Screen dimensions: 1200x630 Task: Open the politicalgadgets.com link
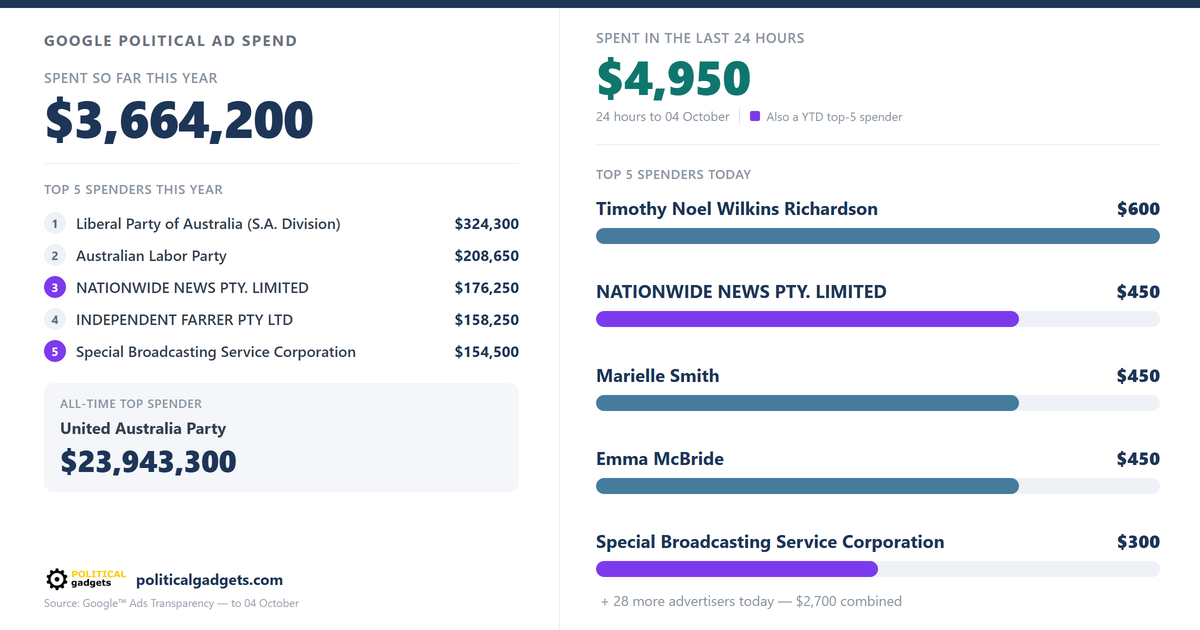pyautogui.click(x=209, y=580)
